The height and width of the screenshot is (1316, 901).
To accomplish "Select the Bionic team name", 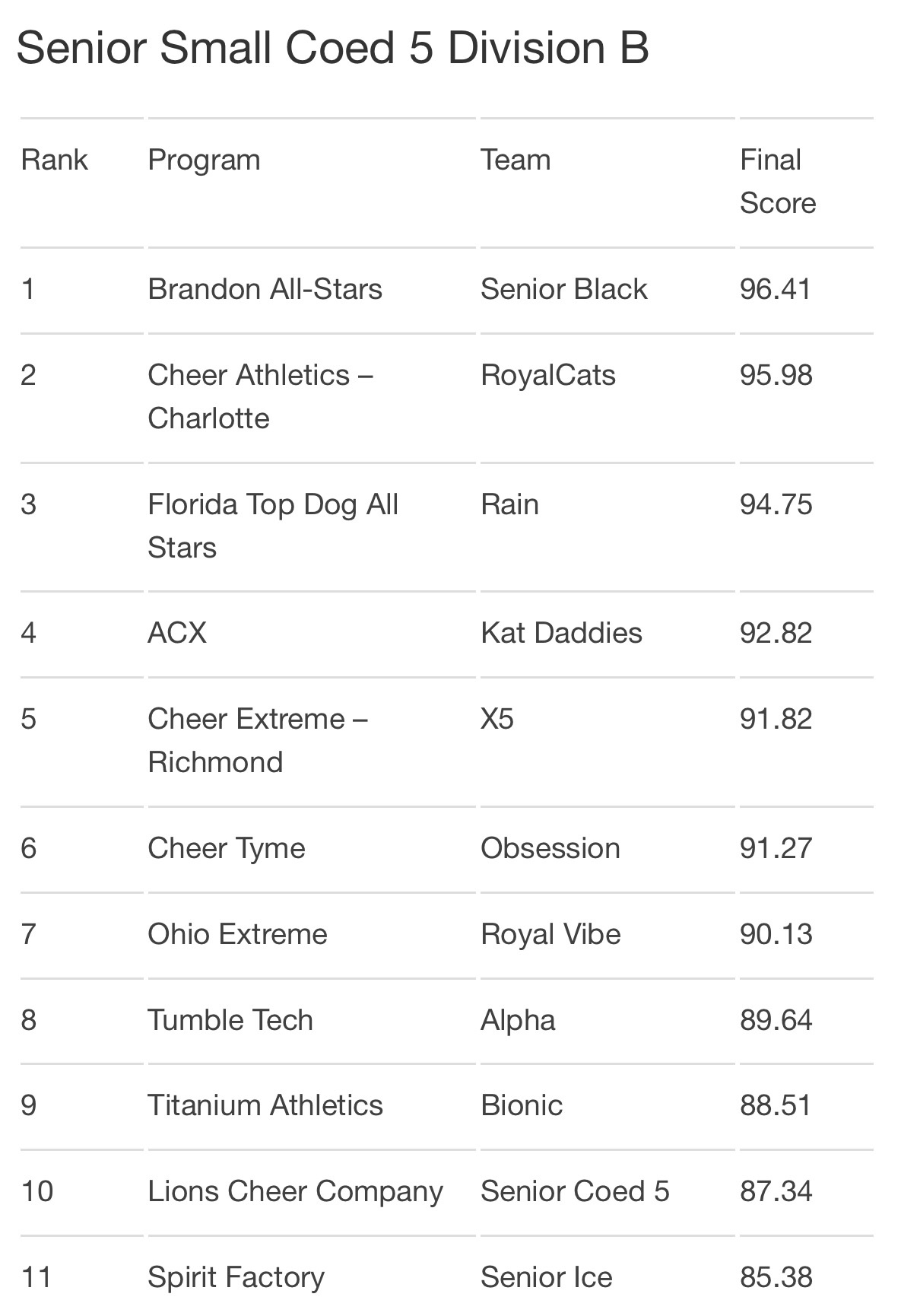I will pyautogui.click(x=522, y=1105).
